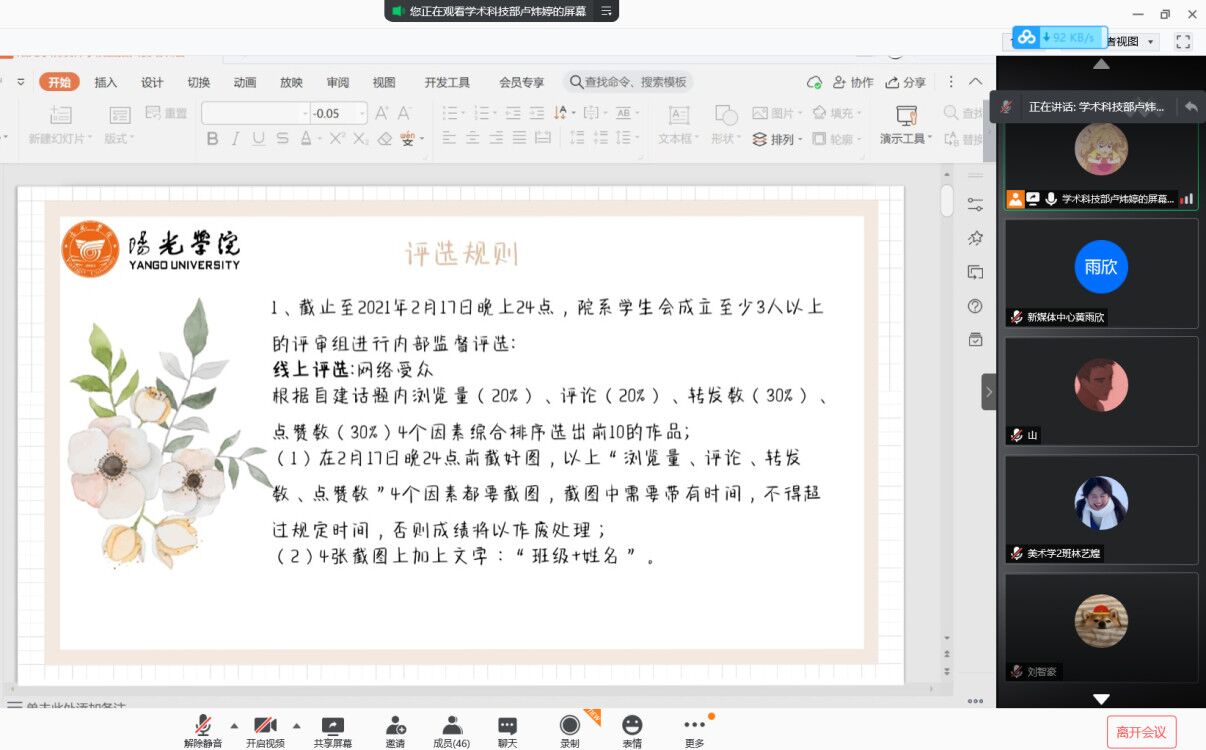Expand video options arrow next to camera

pos(296,725)
